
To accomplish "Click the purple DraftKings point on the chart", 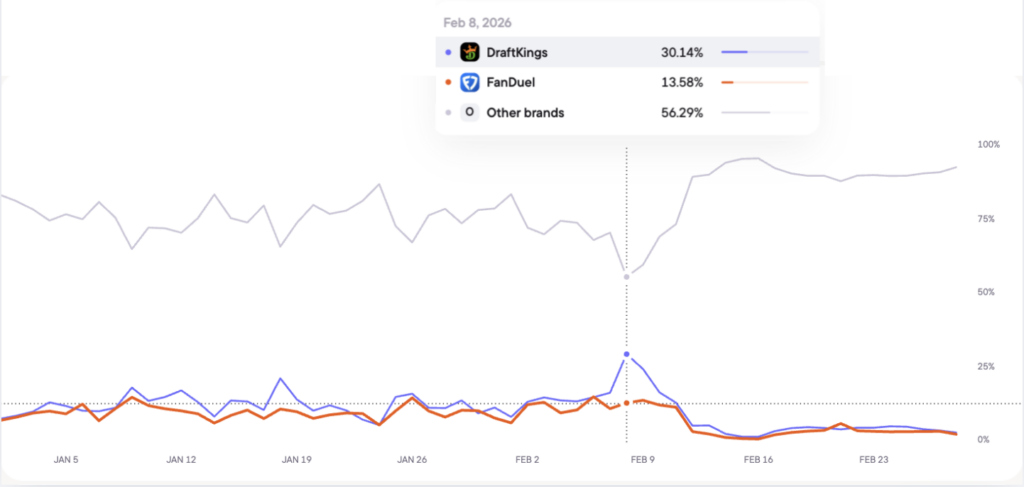I will tap(627, 354).
